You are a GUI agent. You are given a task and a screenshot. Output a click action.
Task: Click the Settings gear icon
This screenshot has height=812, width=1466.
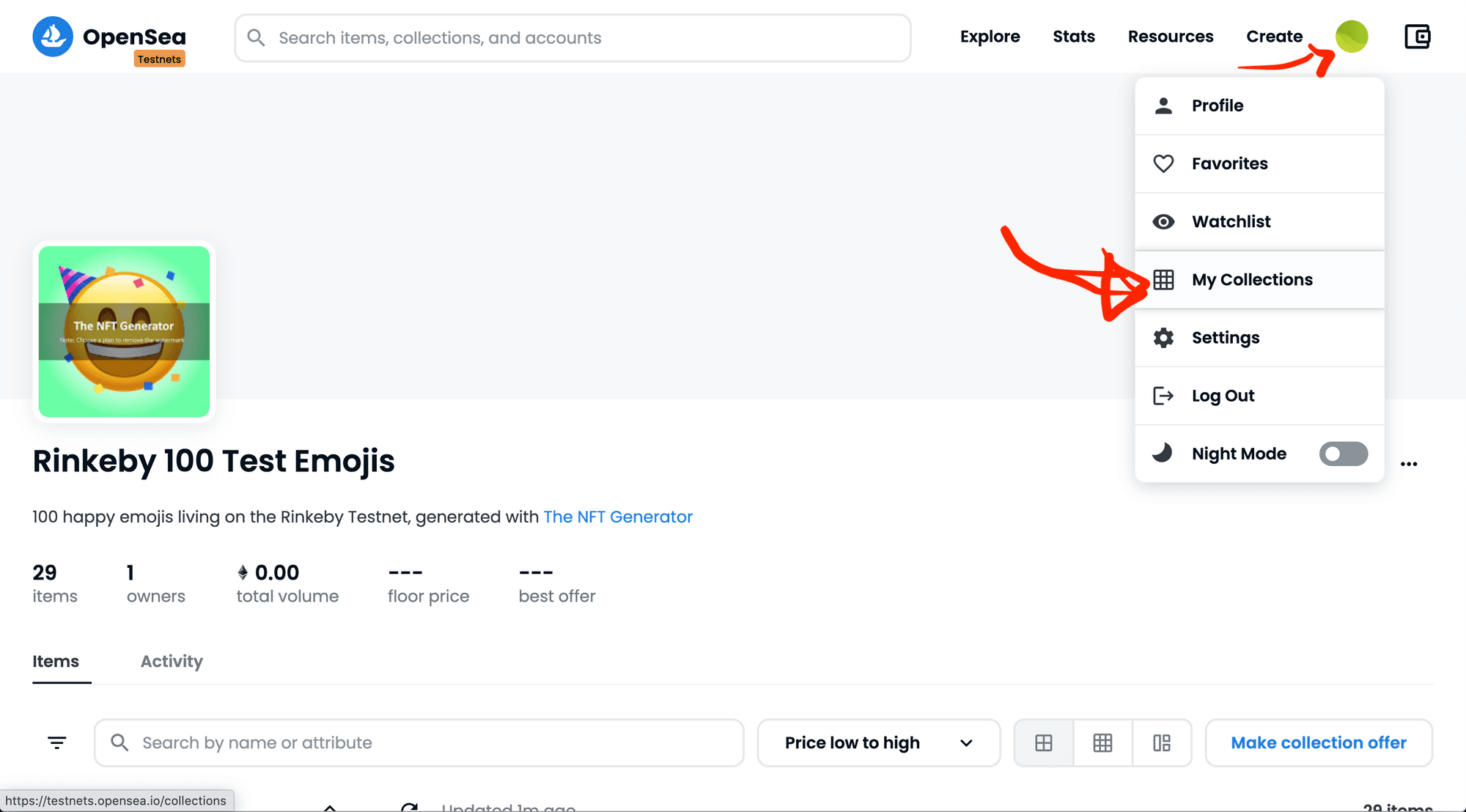pos(1163,337)
